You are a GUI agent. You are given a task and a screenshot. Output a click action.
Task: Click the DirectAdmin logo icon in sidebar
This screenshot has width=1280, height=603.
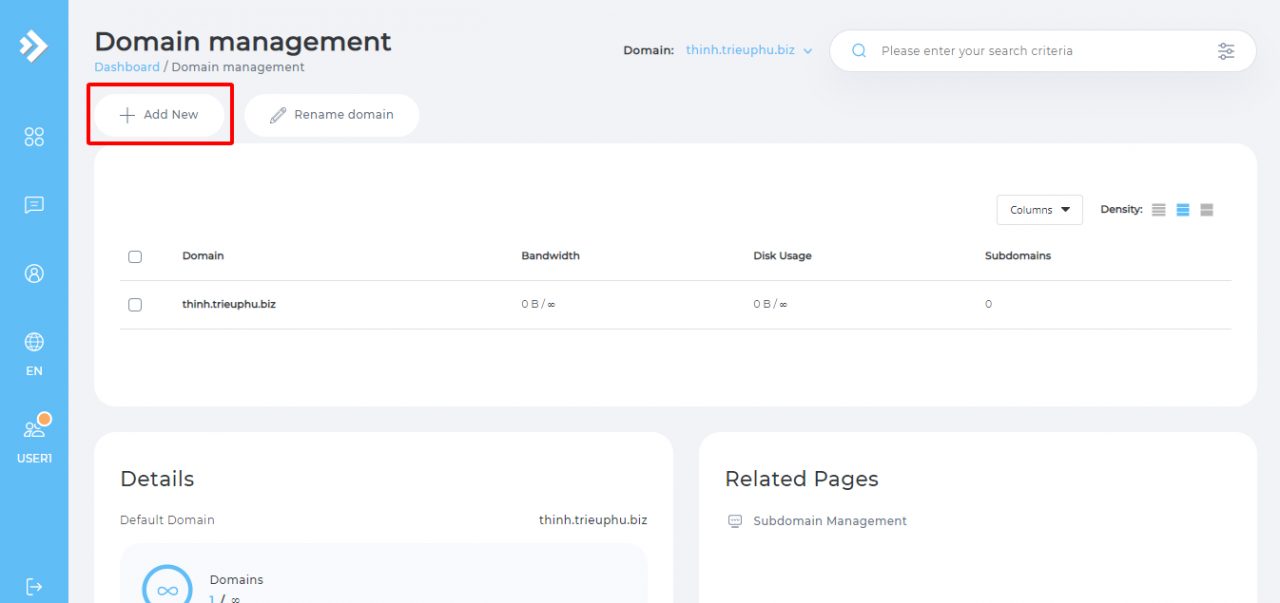tap(33, 45)
